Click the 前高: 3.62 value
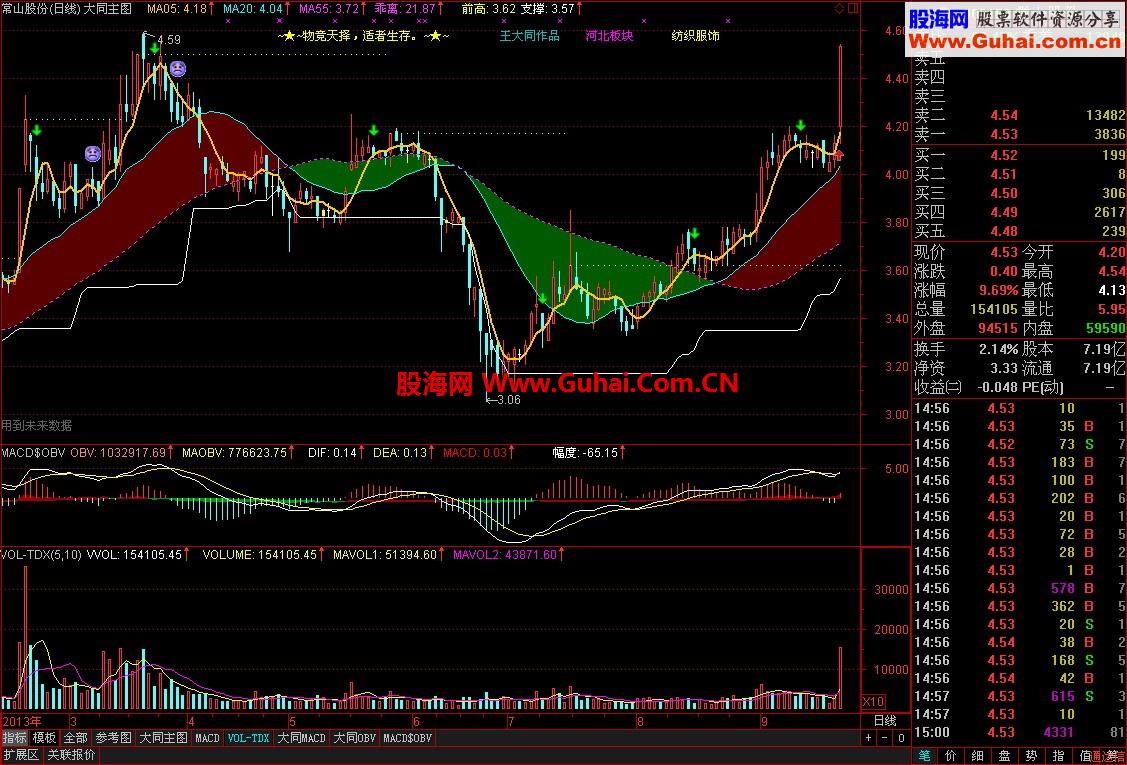The image size is (1127, 765). [489, 9]
